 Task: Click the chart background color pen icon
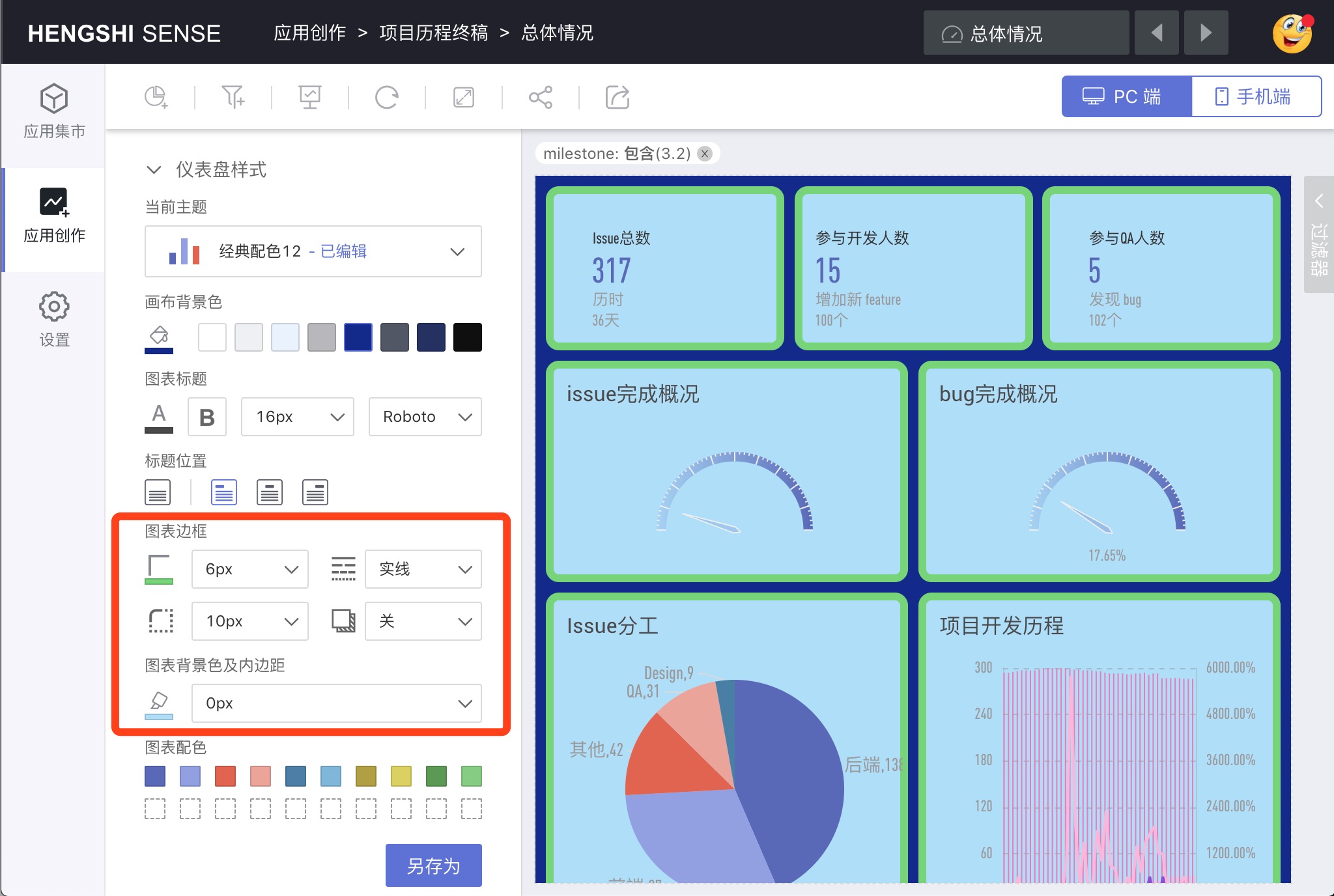pyautogui.click(x=159, y=704)
